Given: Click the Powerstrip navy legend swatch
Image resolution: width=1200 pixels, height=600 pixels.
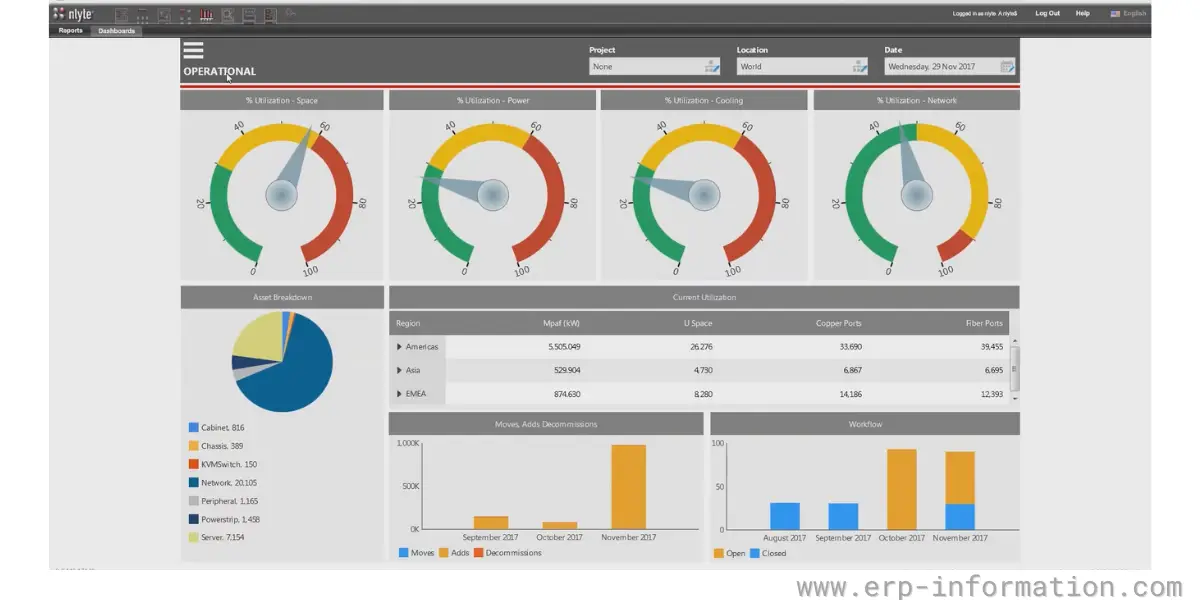Looking at the screenshot, I should tap(193, 520).
